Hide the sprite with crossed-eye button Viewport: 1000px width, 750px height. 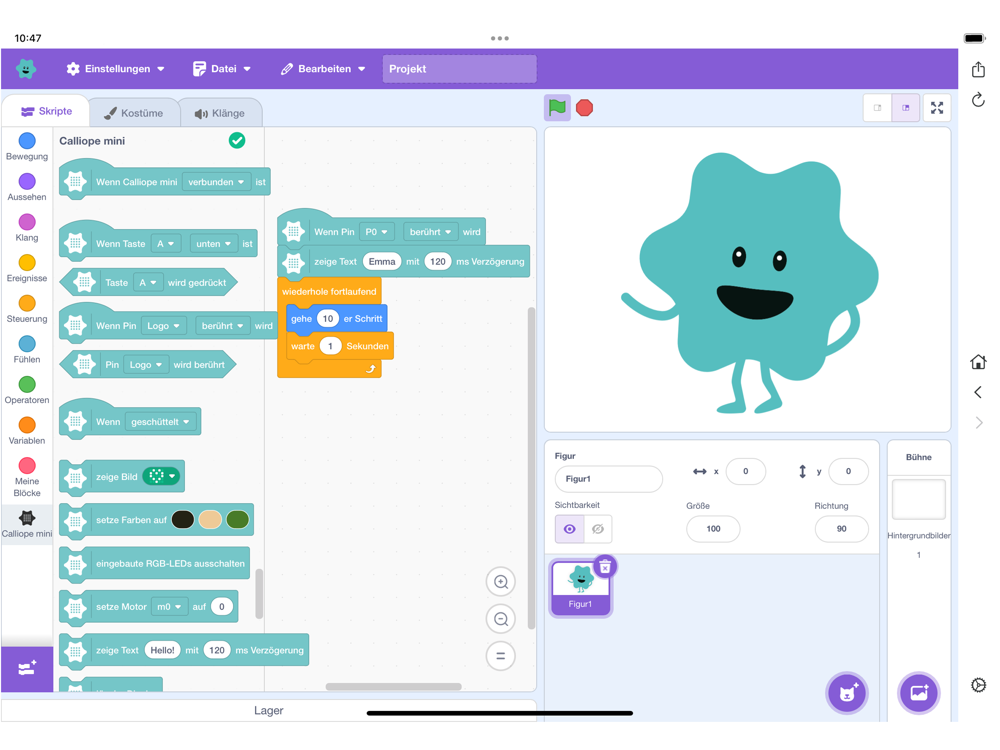pyautogui.click(x=598, y=529)
